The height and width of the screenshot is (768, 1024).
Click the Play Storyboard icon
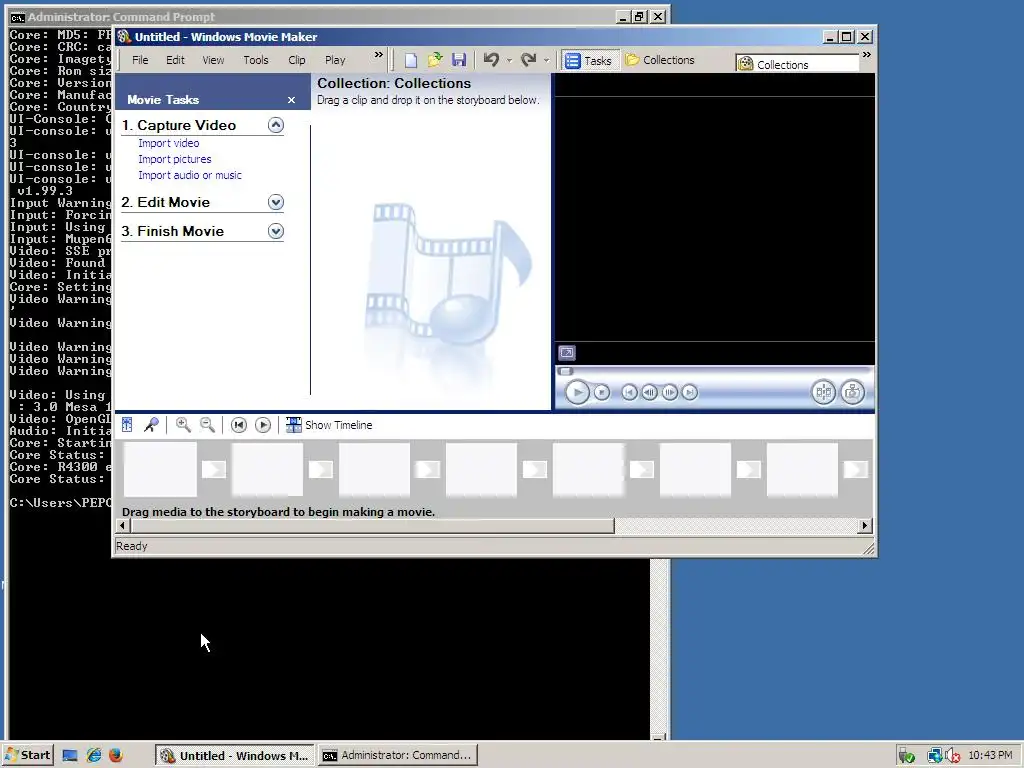click(x=263, y=425)
